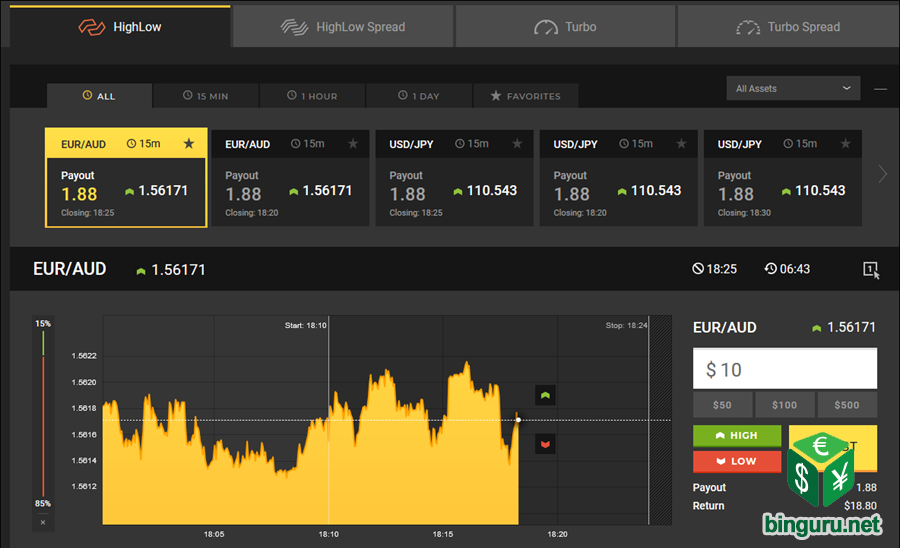
Task: Click the 18:25 closing time icon
Action: (698, 269)
